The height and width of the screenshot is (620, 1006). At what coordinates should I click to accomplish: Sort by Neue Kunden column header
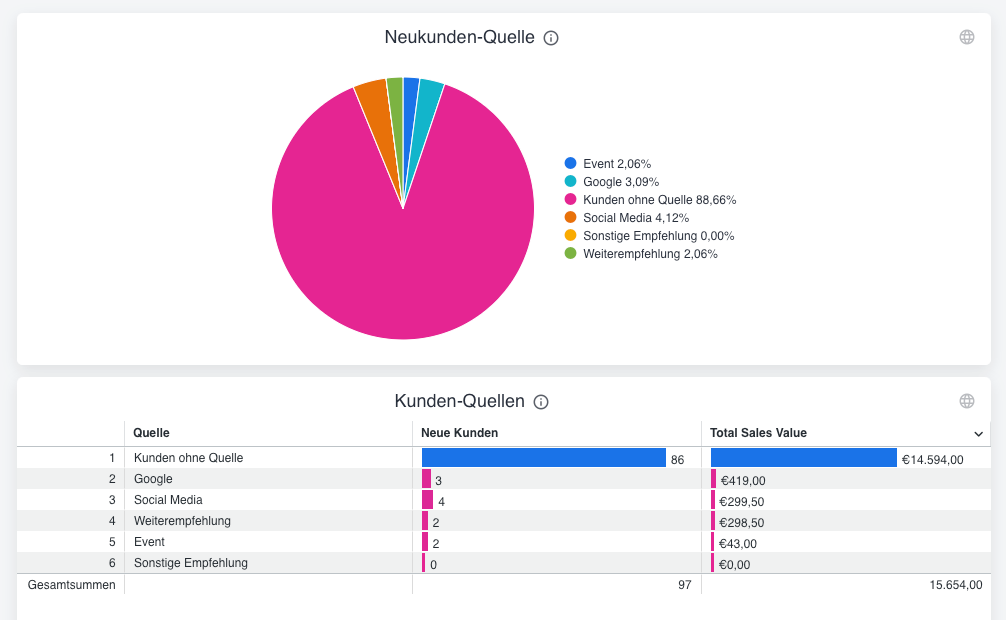(459, 433)
